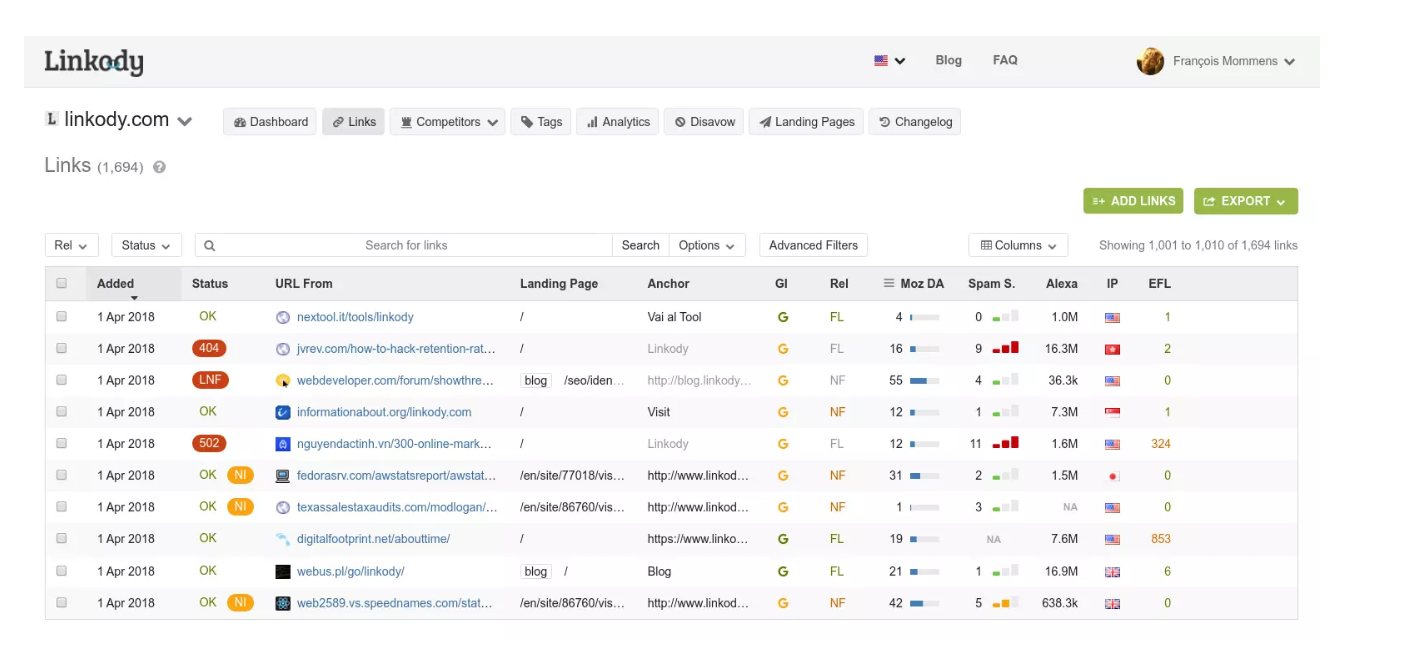Click the LNF status badge on webdeveloper.com row
1404x671 pixels.
pos(210,380)
